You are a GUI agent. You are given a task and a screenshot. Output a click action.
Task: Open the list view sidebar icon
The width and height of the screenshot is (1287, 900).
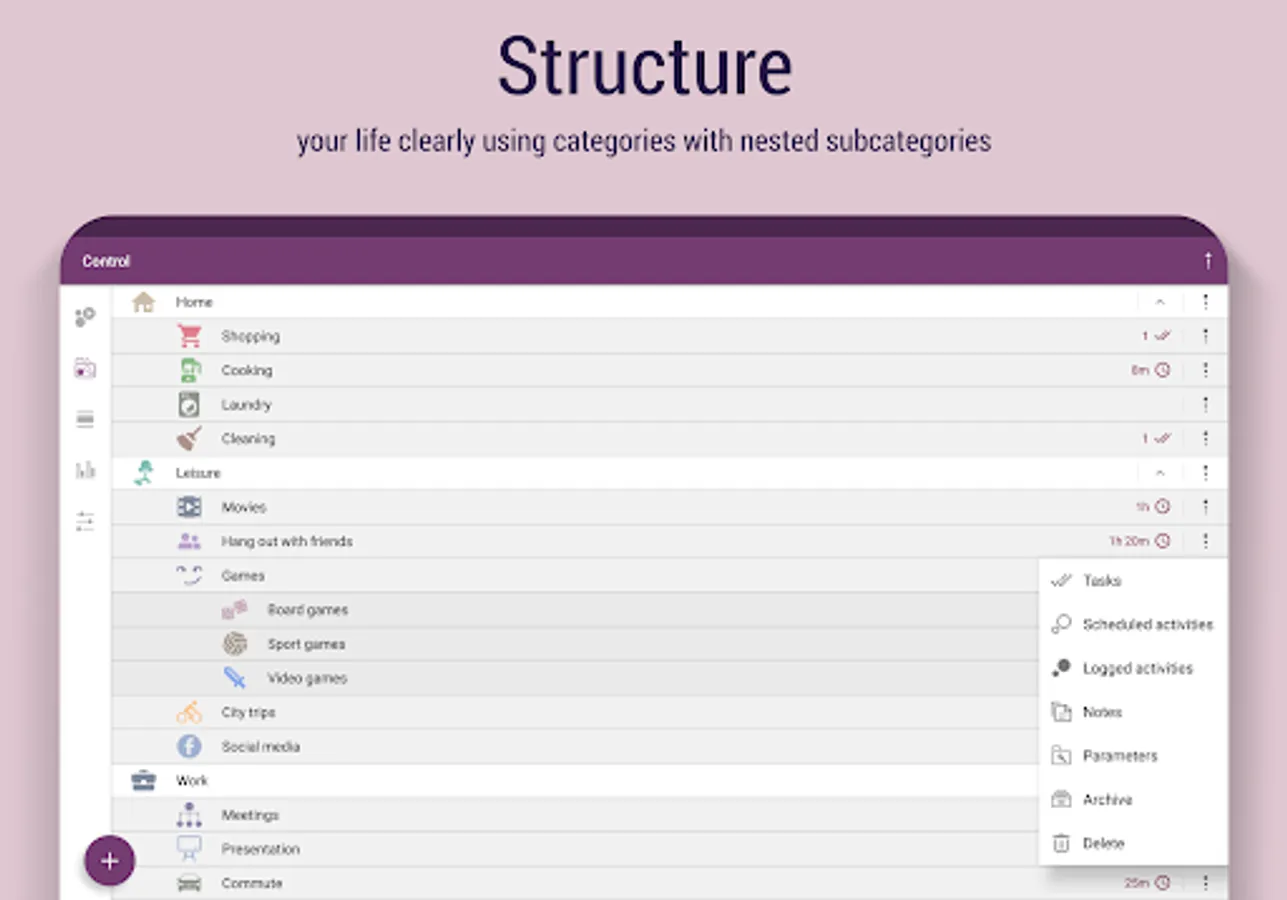[x=85, y=419]
